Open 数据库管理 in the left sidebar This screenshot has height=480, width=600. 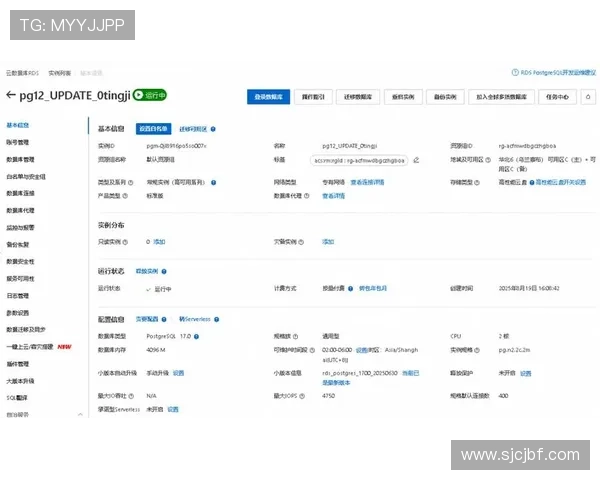click(20, 159)
